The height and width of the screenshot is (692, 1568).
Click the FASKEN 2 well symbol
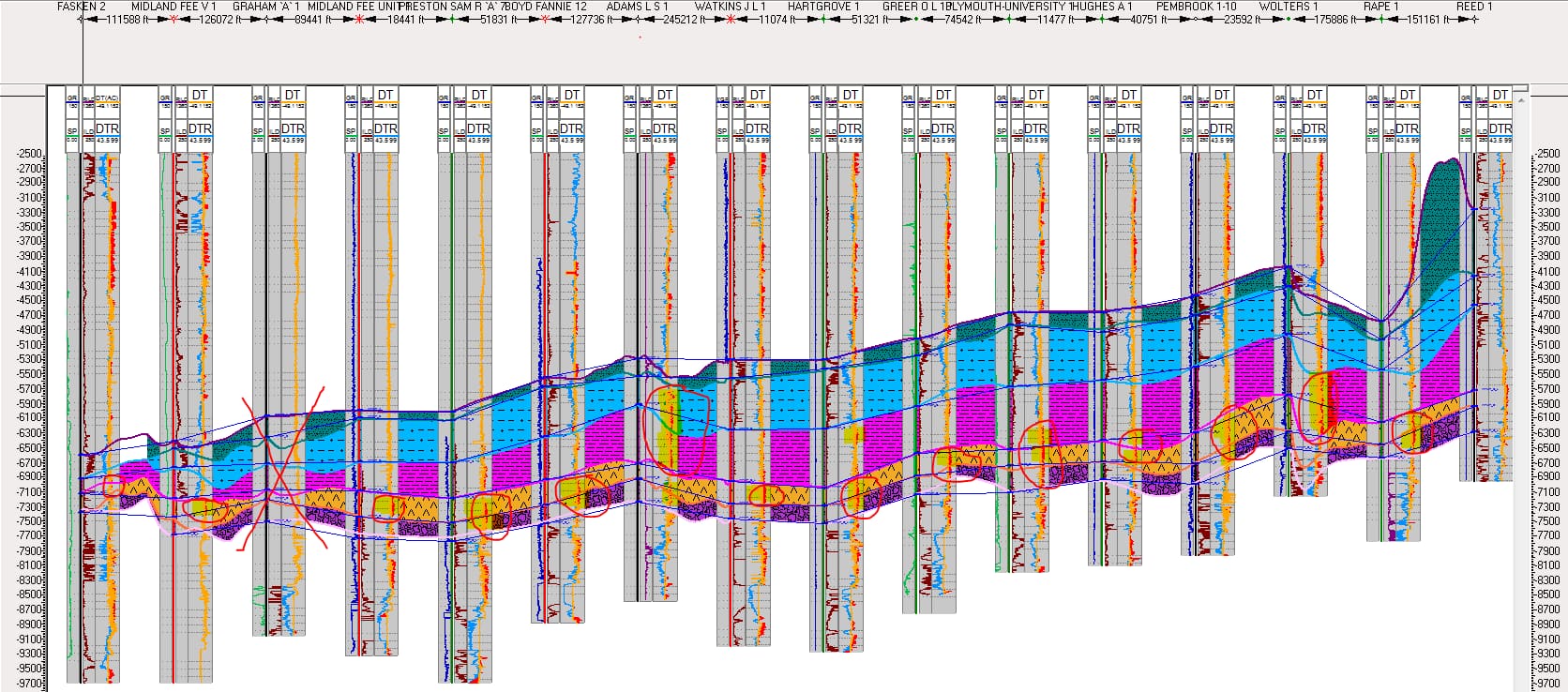83,19
